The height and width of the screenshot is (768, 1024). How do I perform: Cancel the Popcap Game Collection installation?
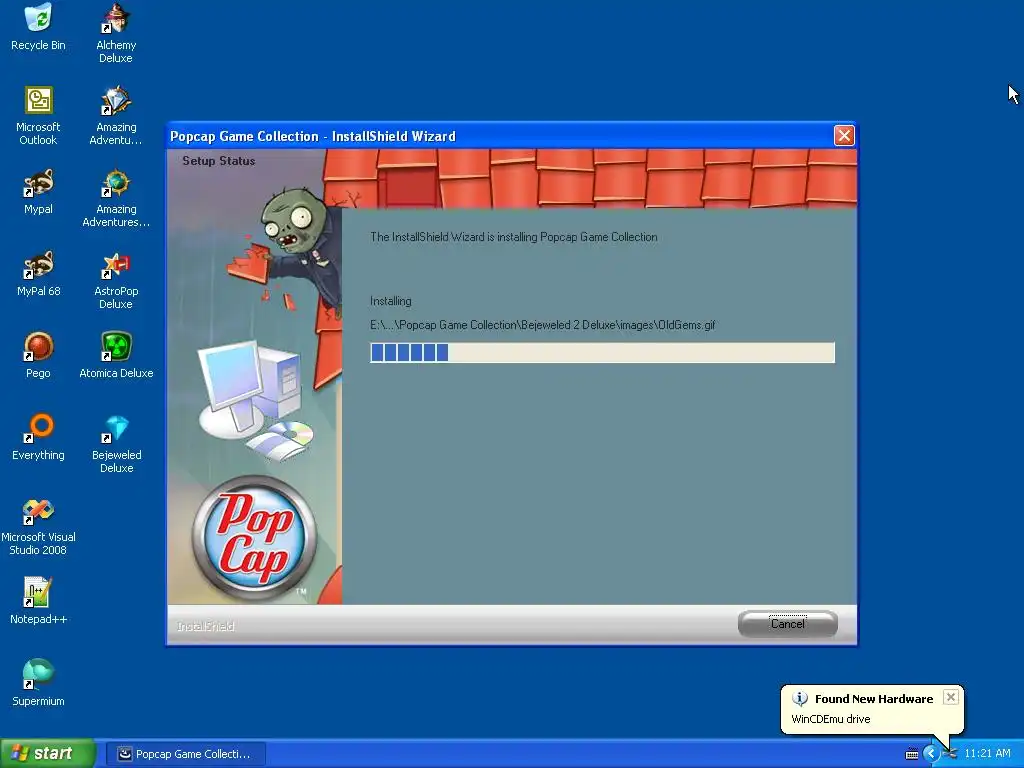coord(788,624)
